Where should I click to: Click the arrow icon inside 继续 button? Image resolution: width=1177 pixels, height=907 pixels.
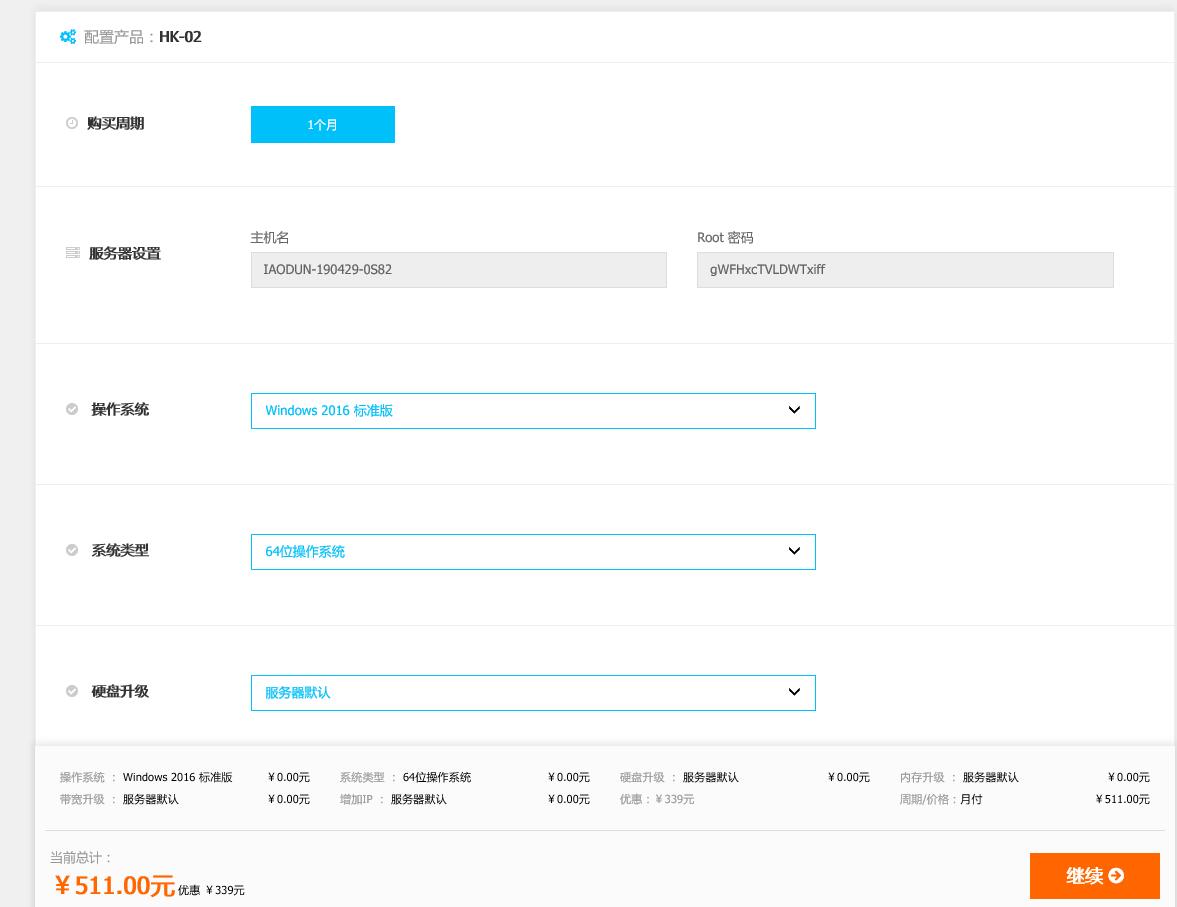tap(1117, 876)
